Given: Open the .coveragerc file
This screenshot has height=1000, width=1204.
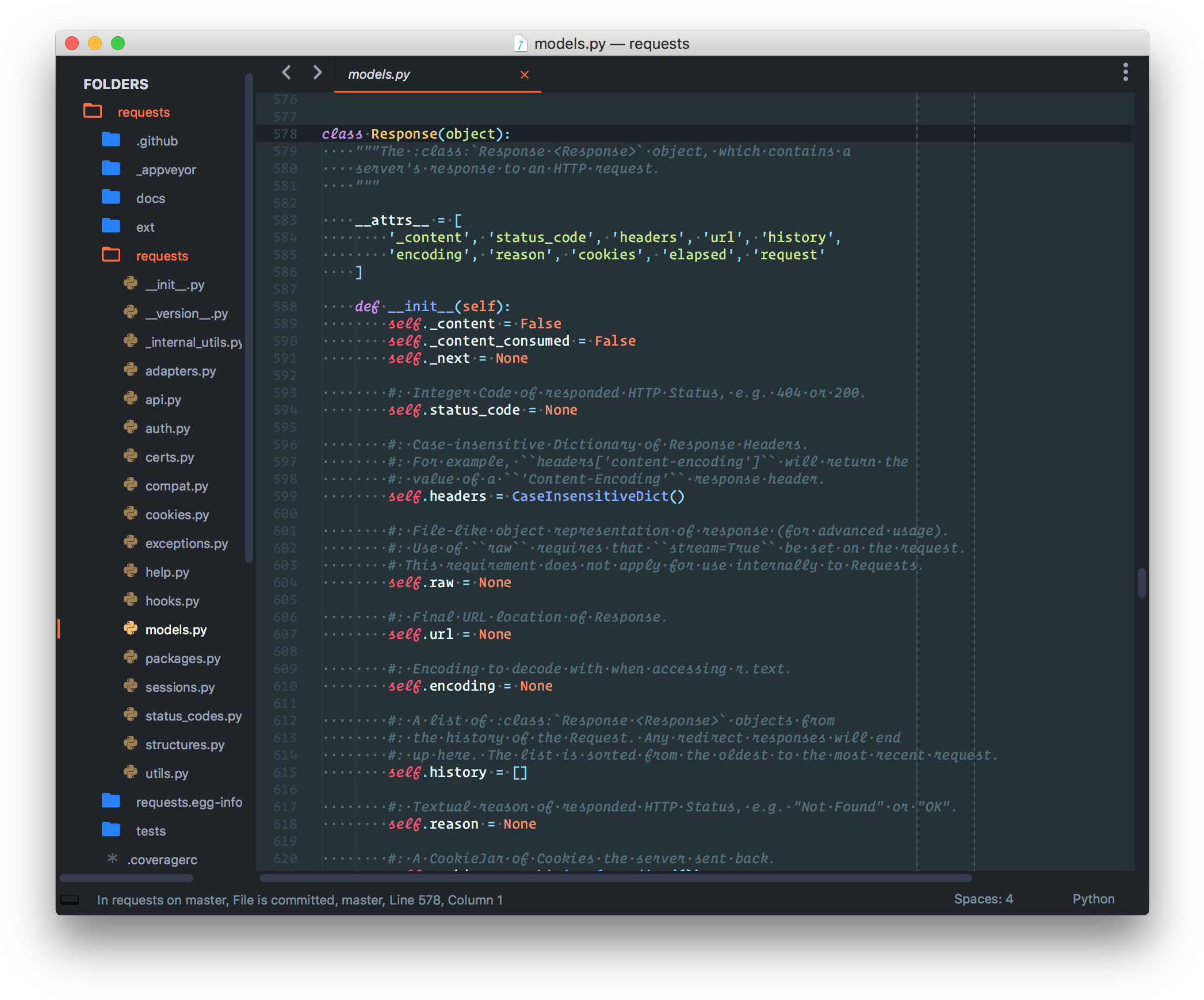Looking at the screenshot, I should pyautogui.click(x=163, y=860).
